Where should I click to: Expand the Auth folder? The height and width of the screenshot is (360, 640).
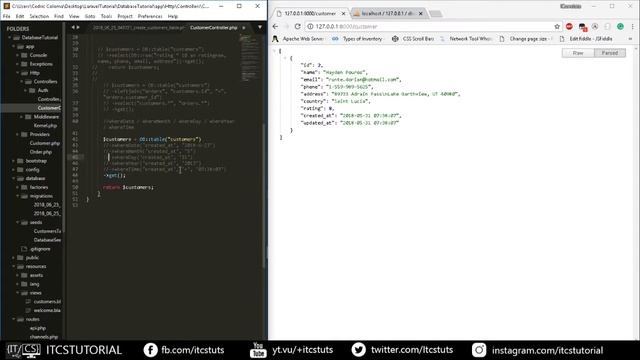point(26,91)
